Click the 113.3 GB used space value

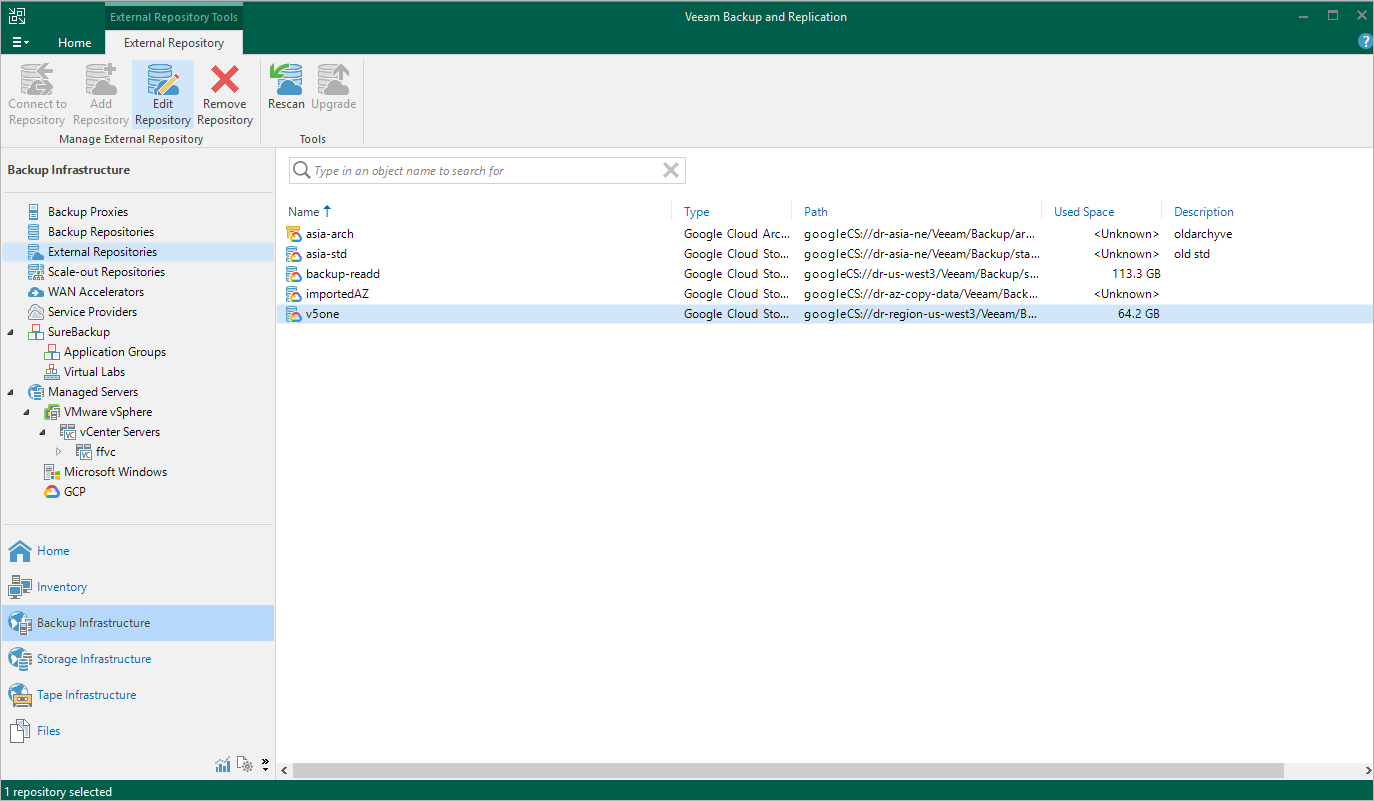[x=1134, y=274]
